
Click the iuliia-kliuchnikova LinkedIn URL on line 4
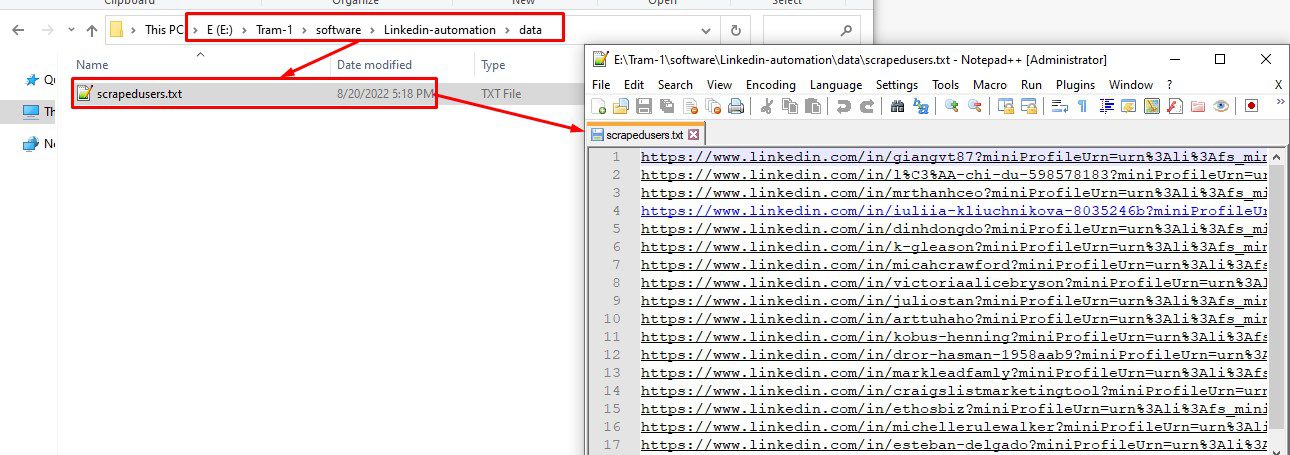(x=954, y=211)
